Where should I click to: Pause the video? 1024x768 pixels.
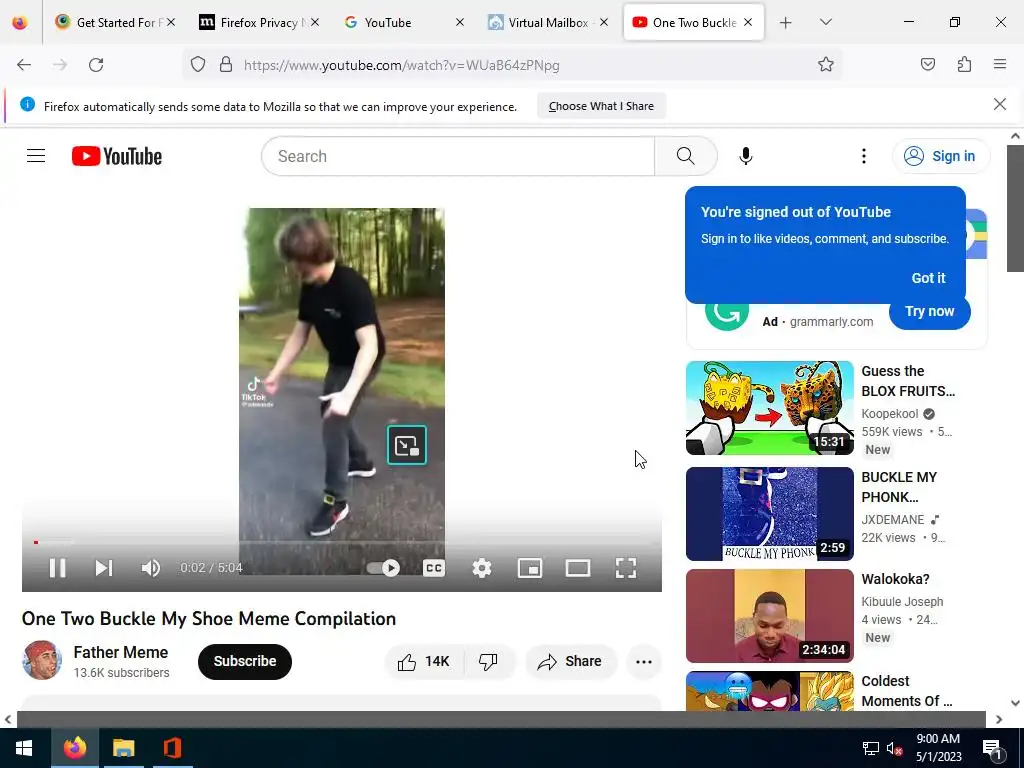tap(57, 568)
